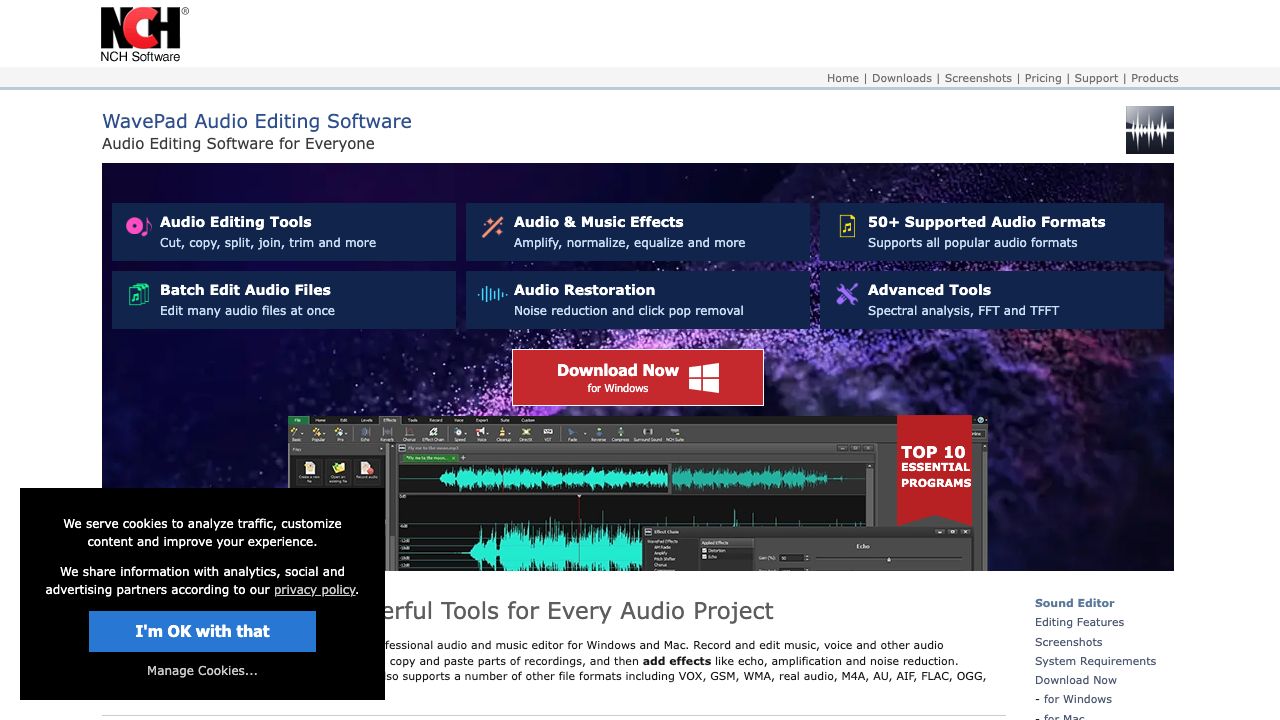The image size is (1280, 720).
Task: Click 'Edit many audio files at once' text
Action: [x=248, y=311]
